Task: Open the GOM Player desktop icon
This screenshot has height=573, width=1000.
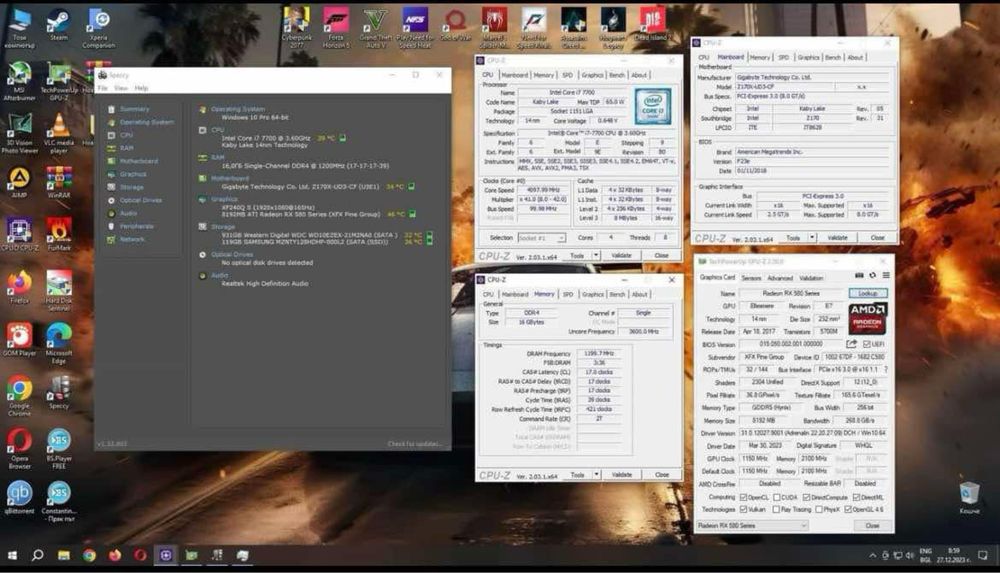Action: 19,339
